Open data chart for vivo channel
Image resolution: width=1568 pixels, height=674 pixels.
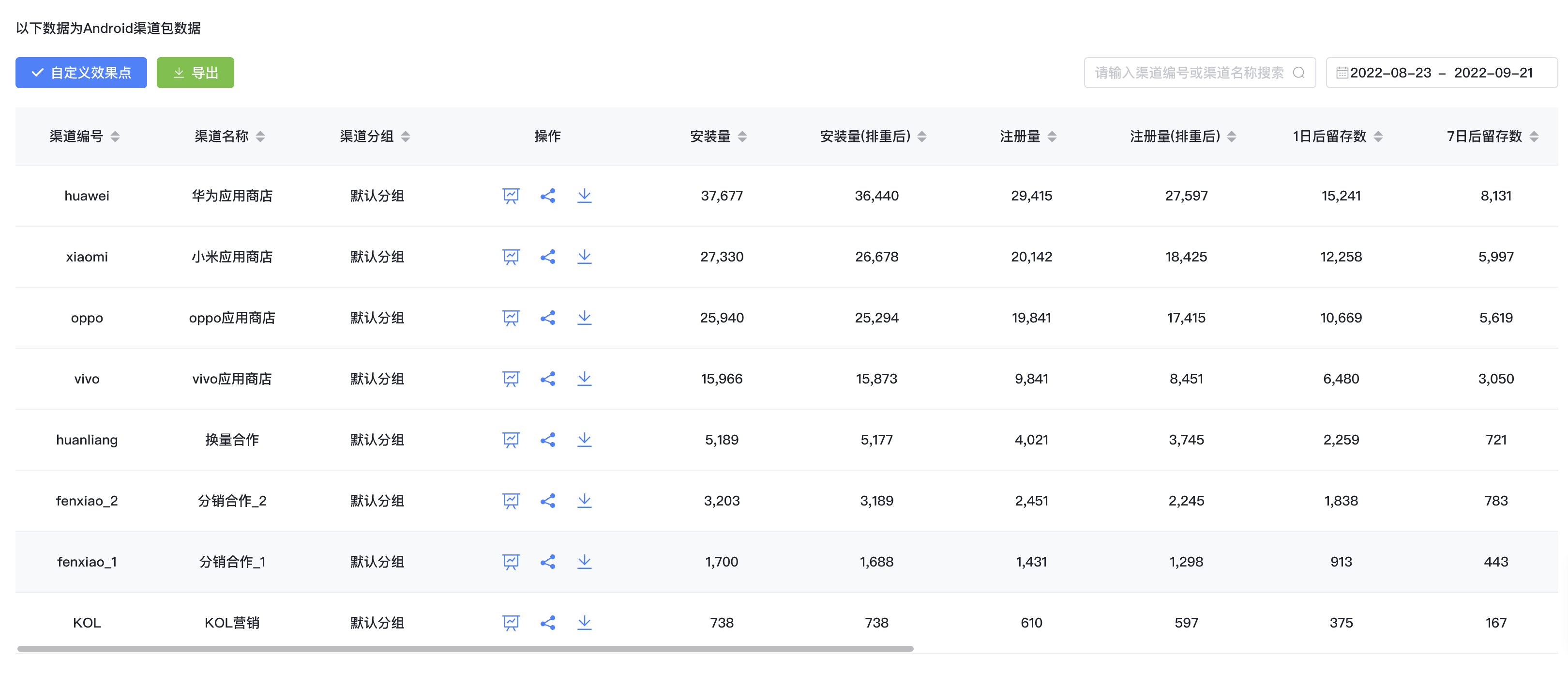[511, 379]
